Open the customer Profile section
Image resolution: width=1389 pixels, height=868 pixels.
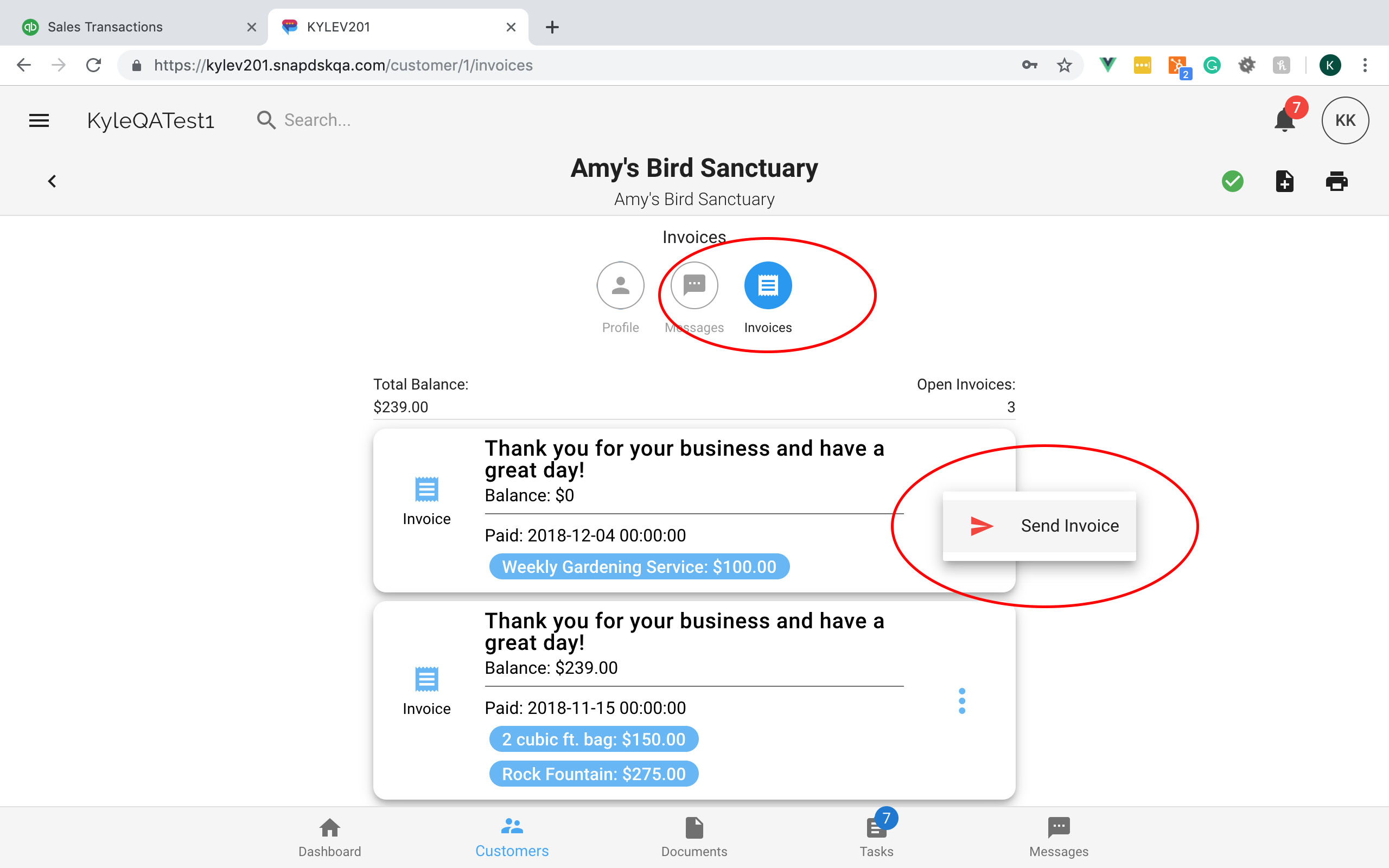coord(620,285)
